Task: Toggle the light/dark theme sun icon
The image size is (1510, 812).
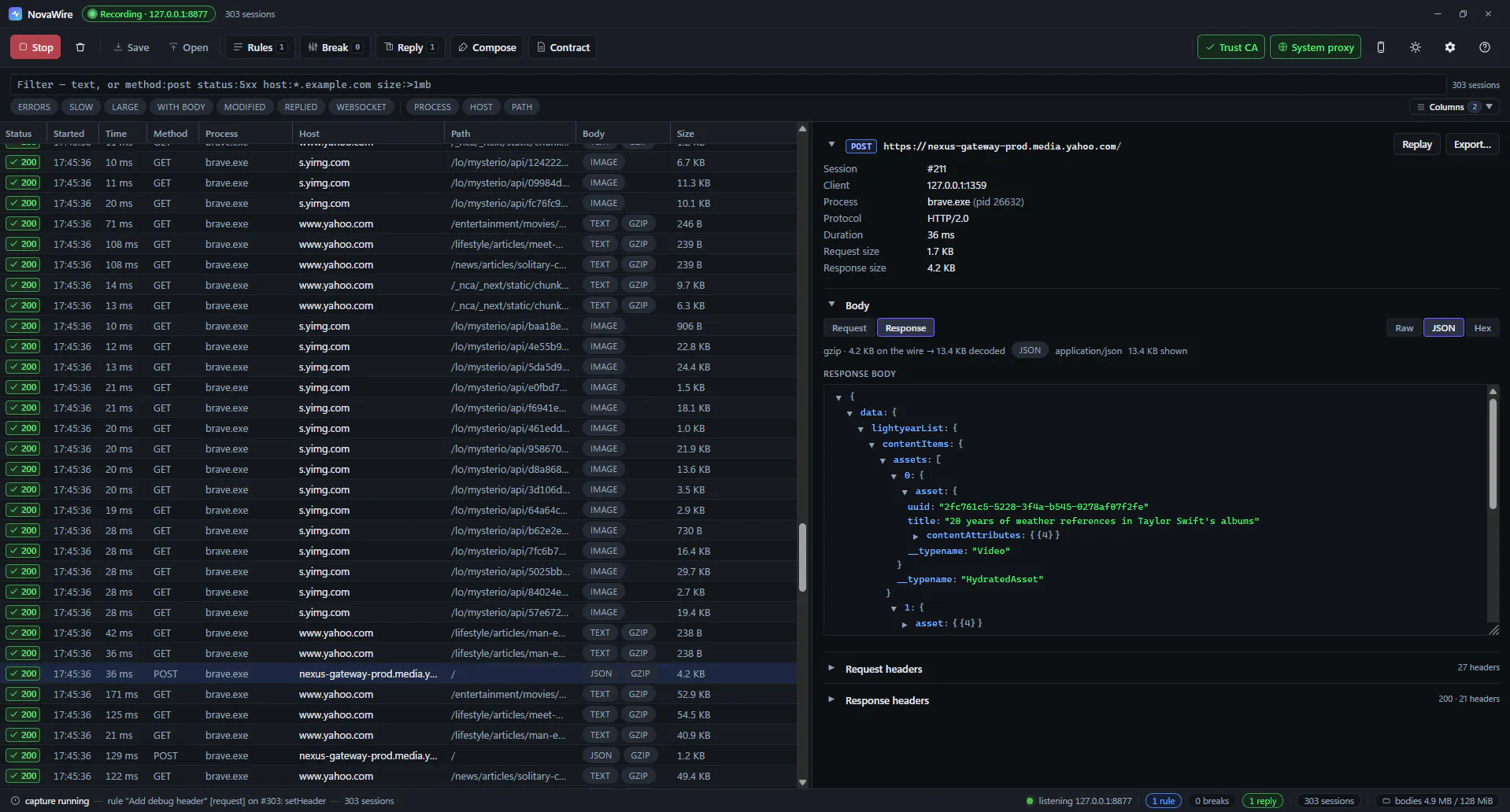Action: click(1415, 47)
